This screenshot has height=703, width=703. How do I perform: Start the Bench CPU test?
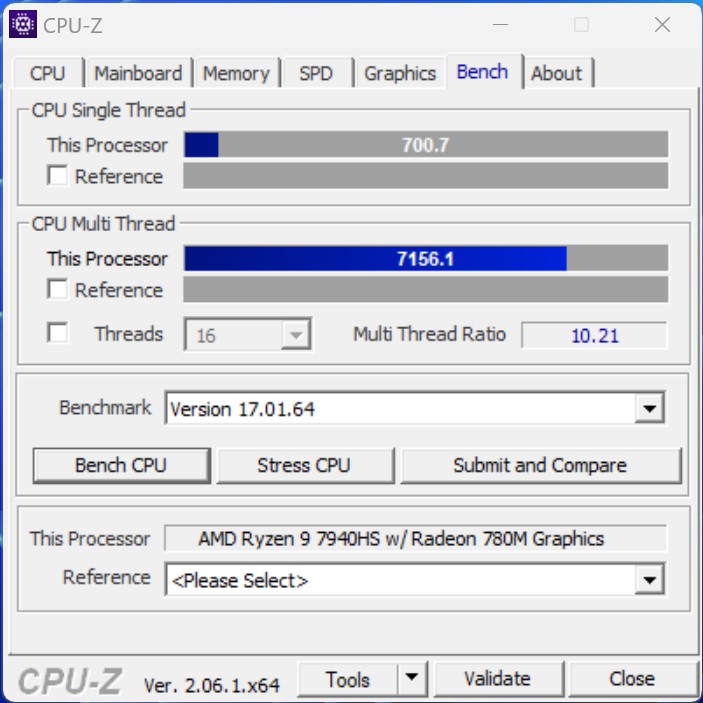[x=122, y=465]
